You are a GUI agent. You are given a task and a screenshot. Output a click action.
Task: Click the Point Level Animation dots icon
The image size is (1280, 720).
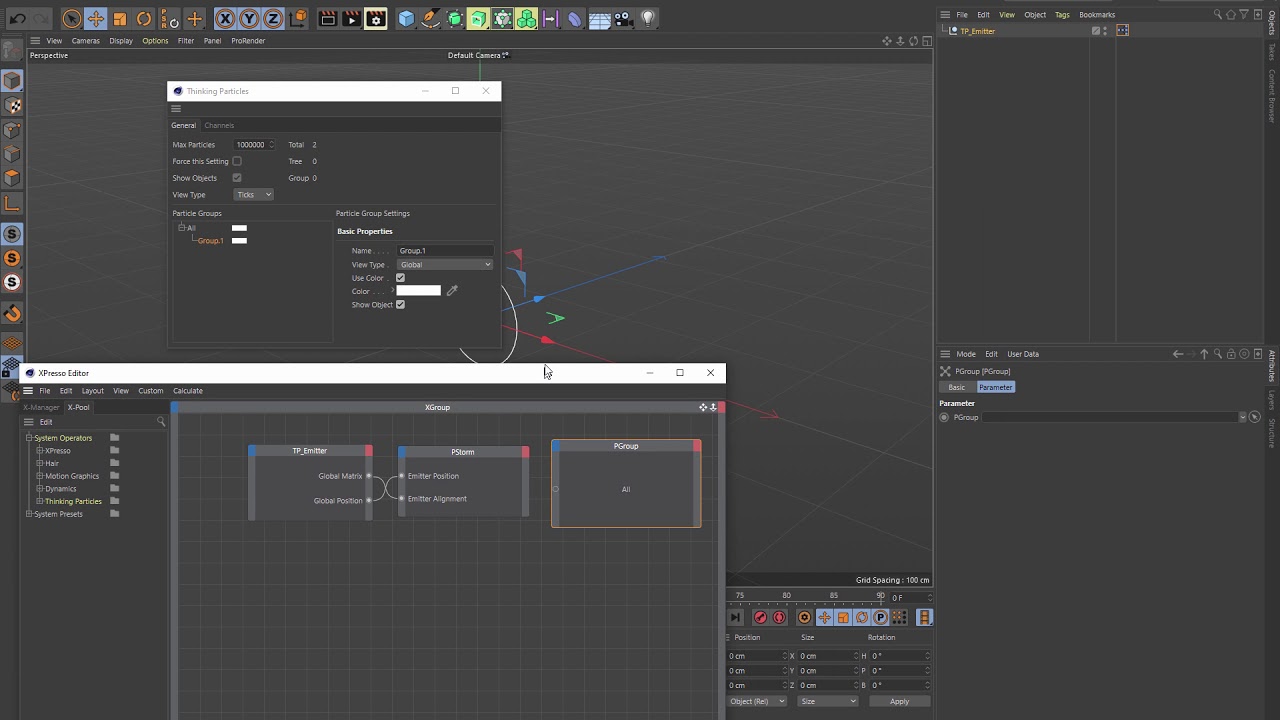click(899, 617)
